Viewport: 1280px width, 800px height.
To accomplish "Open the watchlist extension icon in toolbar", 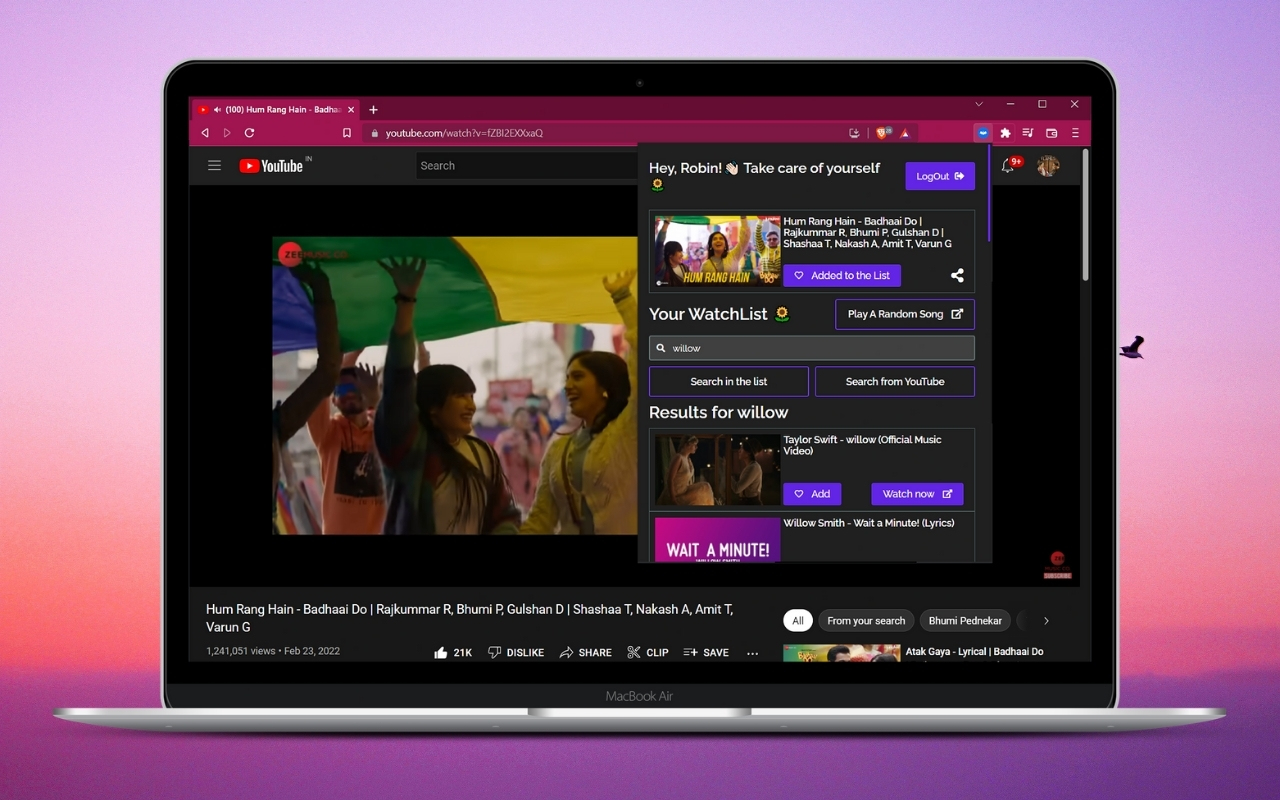I will tap(983, 133).
